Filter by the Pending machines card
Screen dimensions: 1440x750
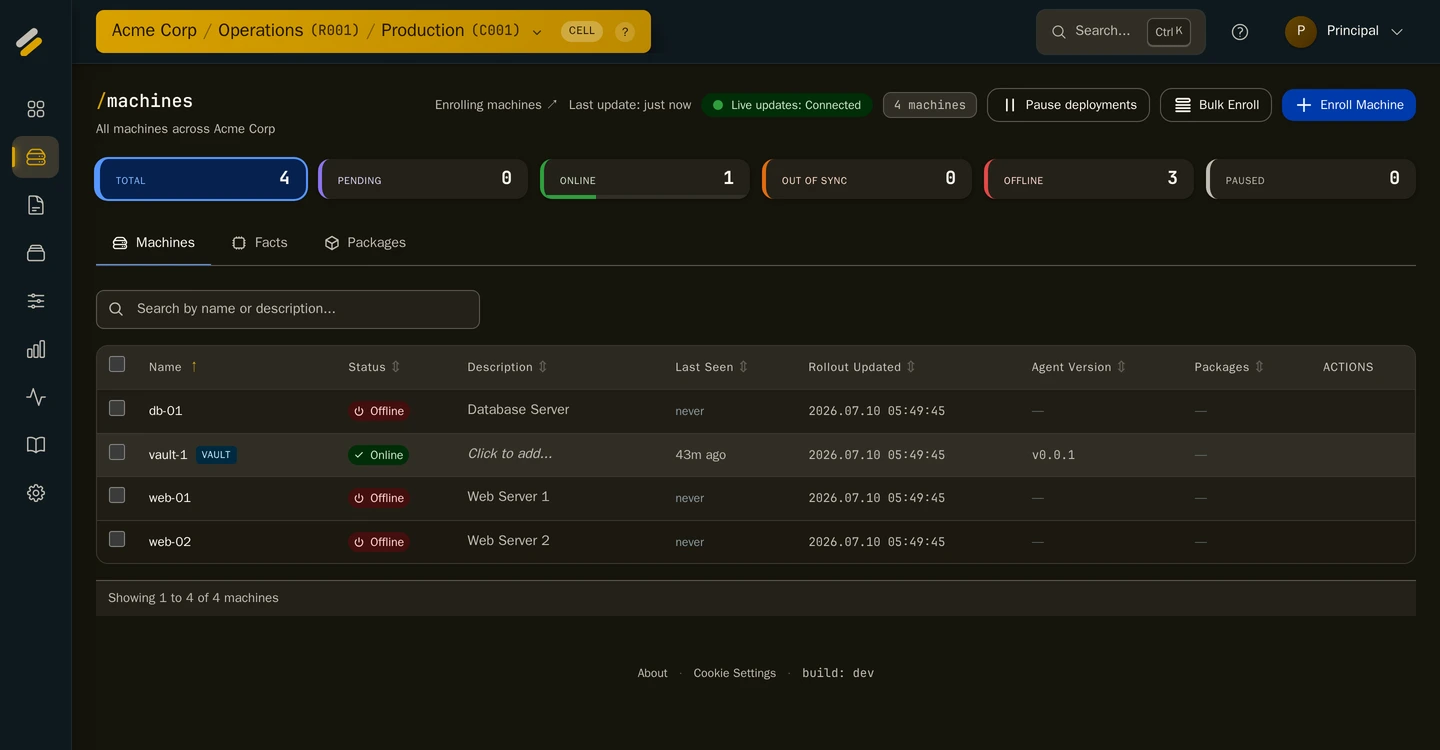[423, 179]
